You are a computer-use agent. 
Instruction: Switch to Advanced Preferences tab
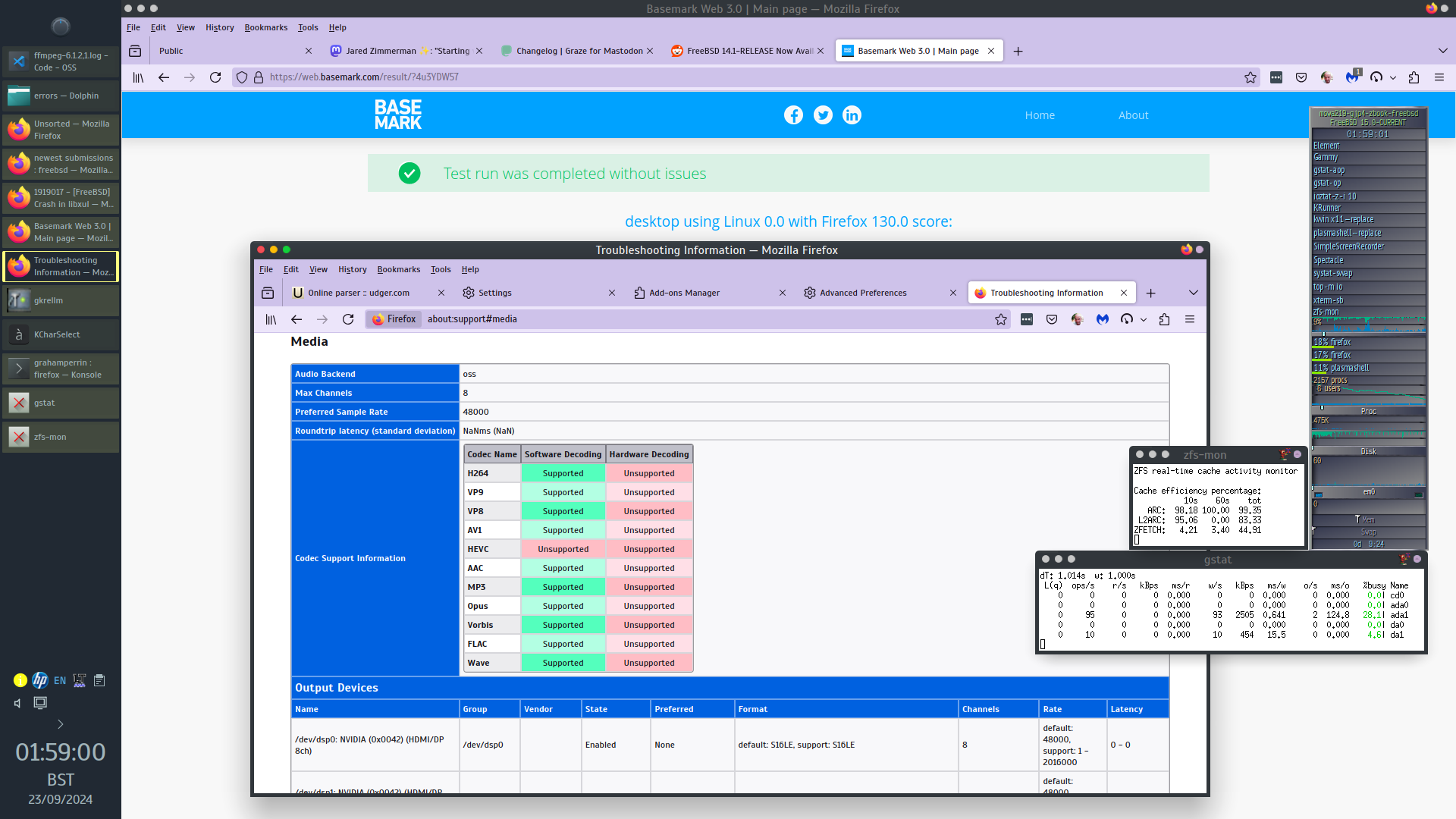863,293
